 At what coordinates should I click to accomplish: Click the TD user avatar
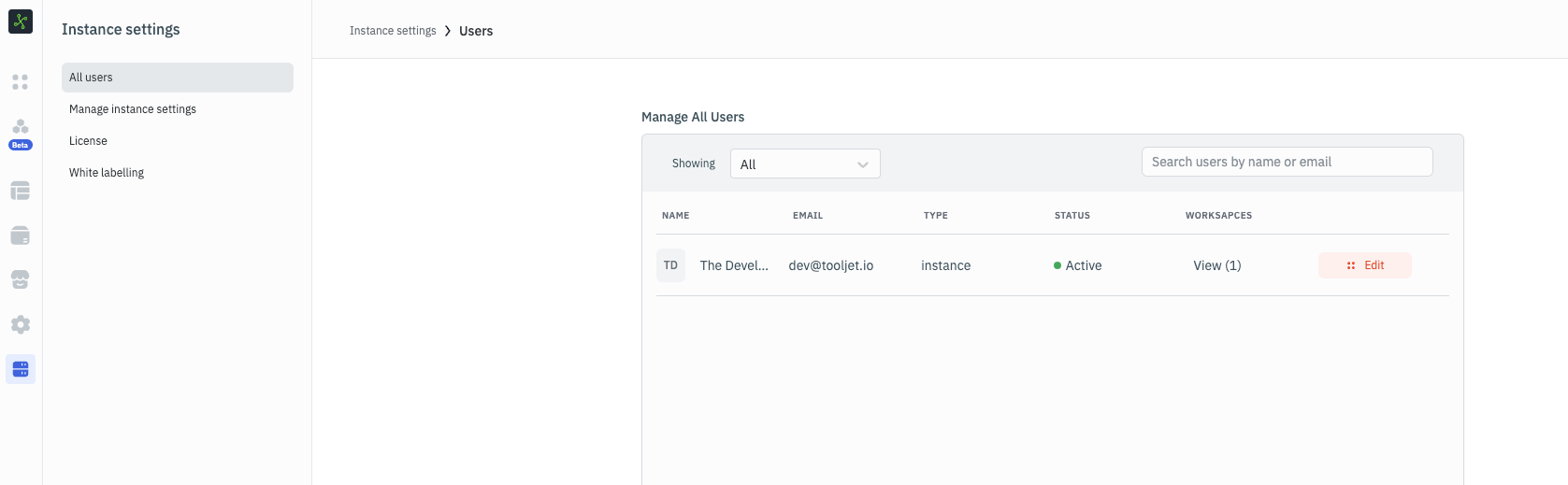coord(670,265)
